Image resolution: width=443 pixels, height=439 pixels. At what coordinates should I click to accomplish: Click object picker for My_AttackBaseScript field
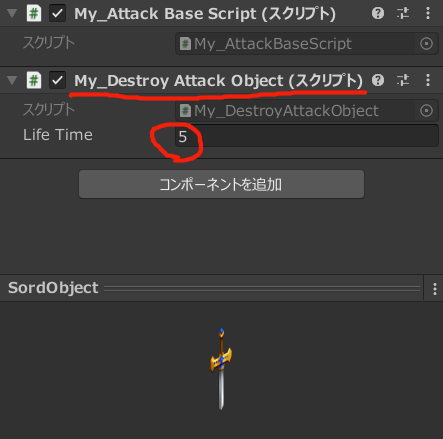click(x=426, y=44)
